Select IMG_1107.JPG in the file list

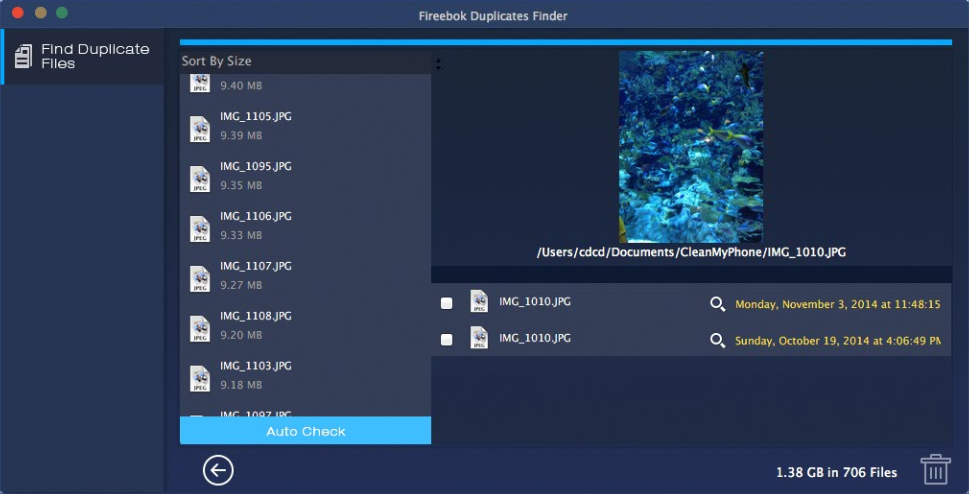click(x=305, y=276)
